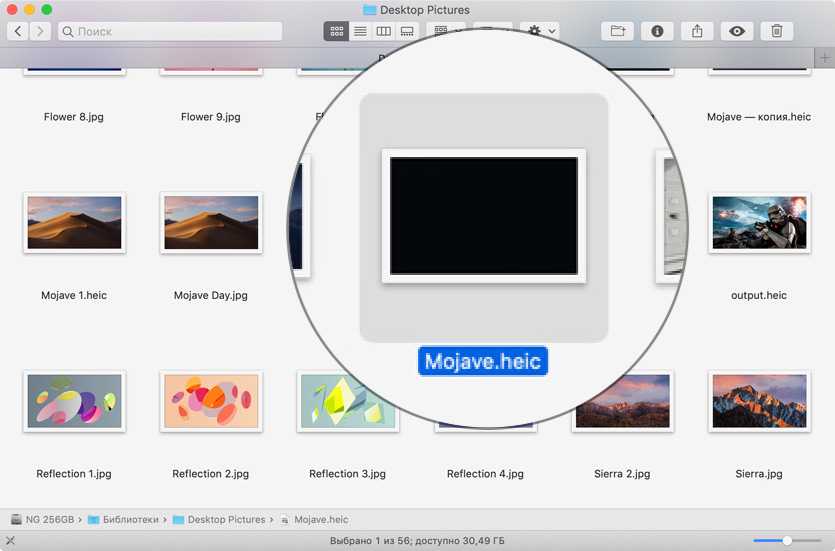Open the item grouping dropdown
The width and height of the screenshot is (835, 551).
(x=445, y=31)
